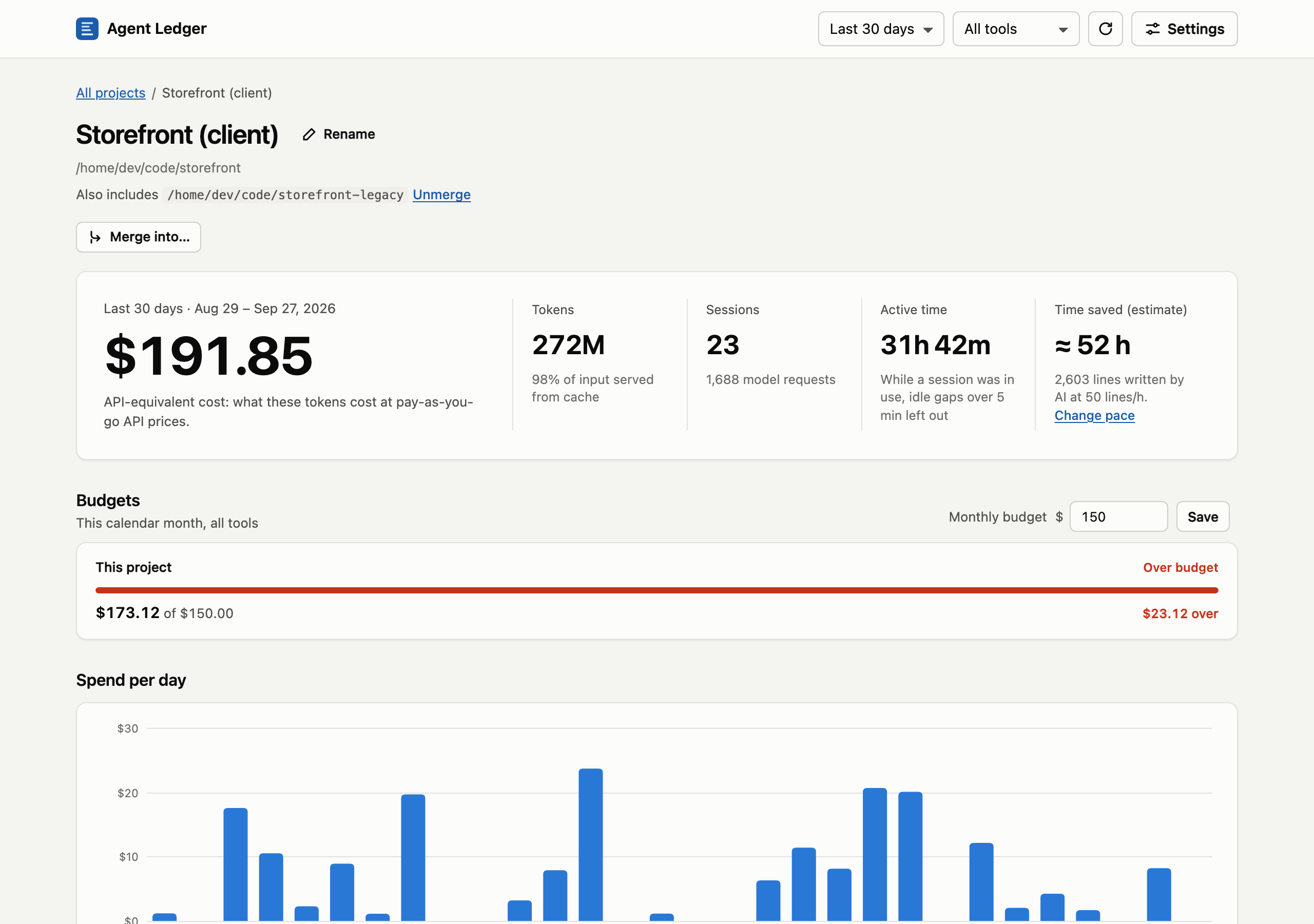Click the $23.12 over text
Image resolution: width=1314 pixels, height=924 pixels.
[x=1180, y=614]
